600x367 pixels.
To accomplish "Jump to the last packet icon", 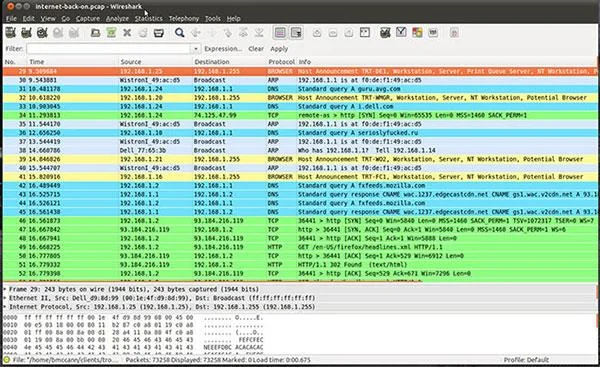I will (259, 33).
